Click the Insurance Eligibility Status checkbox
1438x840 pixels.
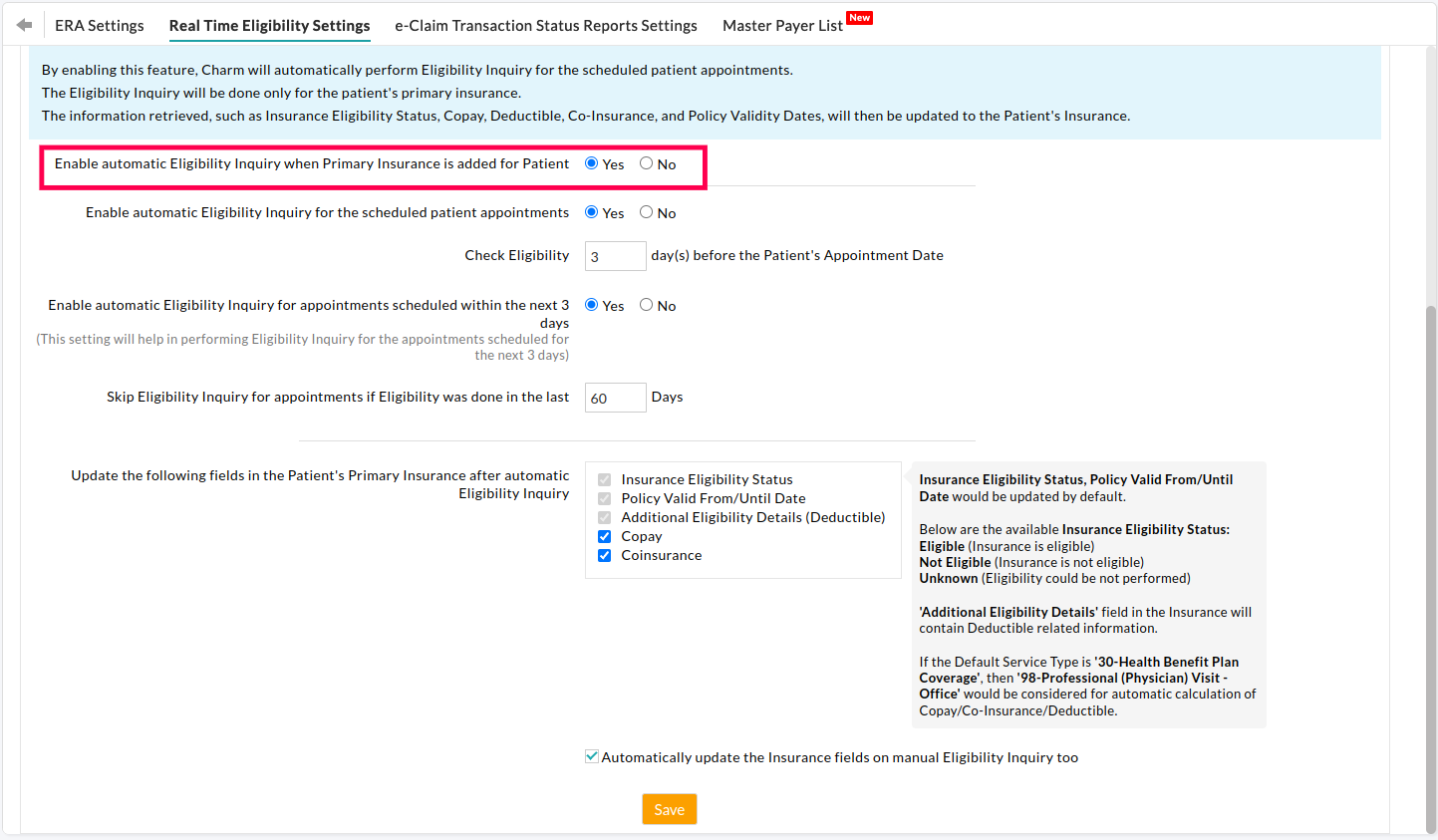604,479
